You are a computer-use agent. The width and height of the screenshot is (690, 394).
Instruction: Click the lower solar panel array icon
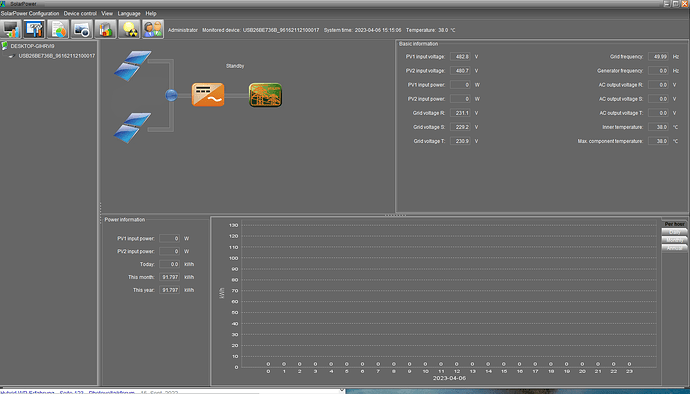(x=132, y=128)
